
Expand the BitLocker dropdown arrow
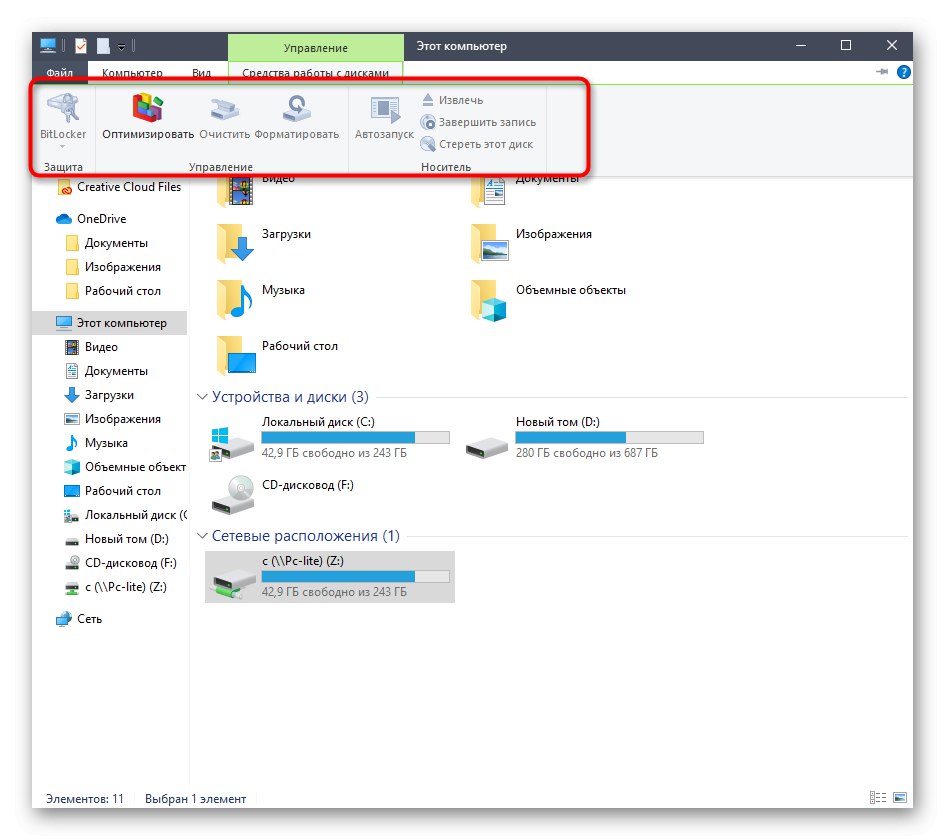point(63,146)
